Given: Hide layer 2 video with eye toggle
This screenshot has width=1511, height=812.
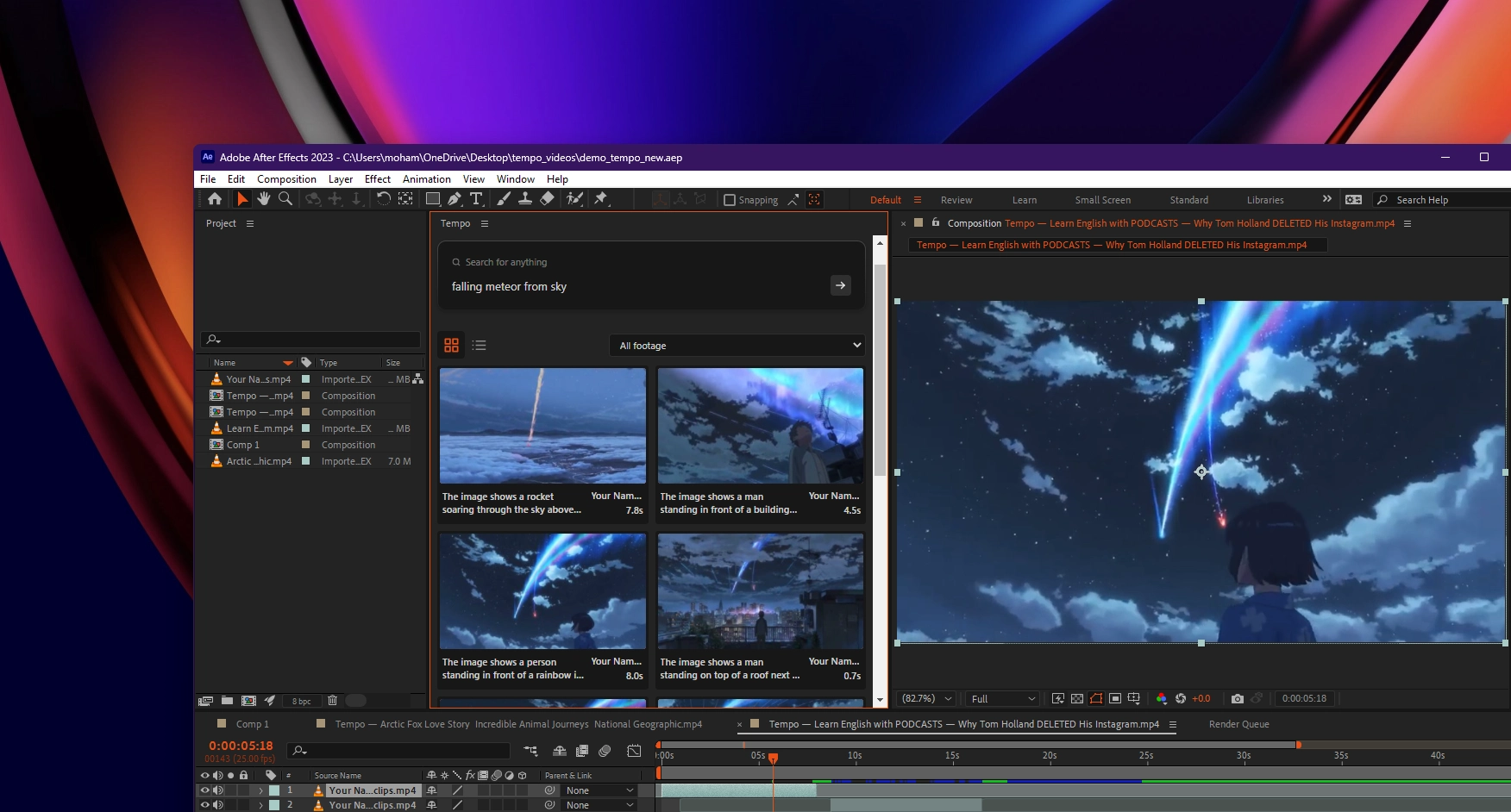Looking at the screenshot, I should coord(205,805).
